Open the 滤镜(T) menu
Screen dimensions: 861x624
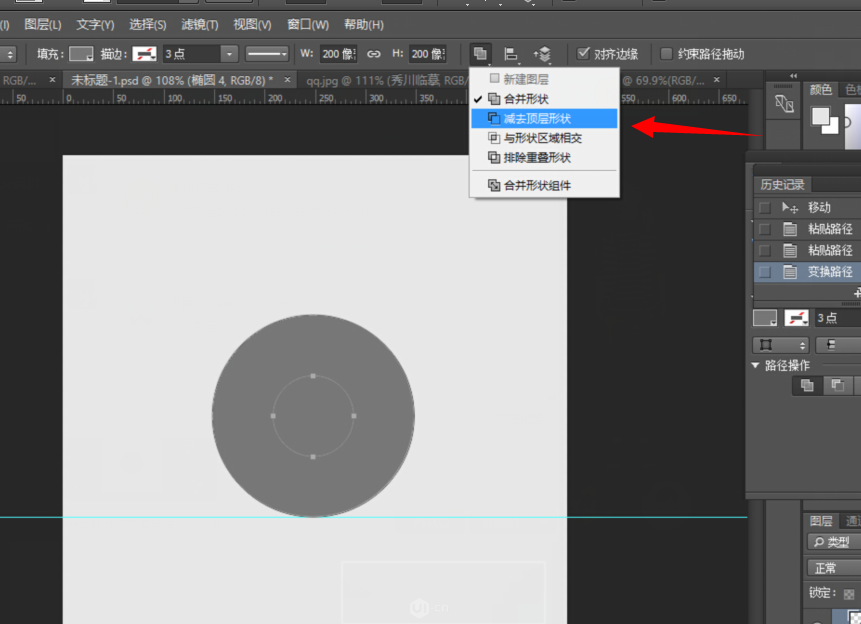coord(200,24)
